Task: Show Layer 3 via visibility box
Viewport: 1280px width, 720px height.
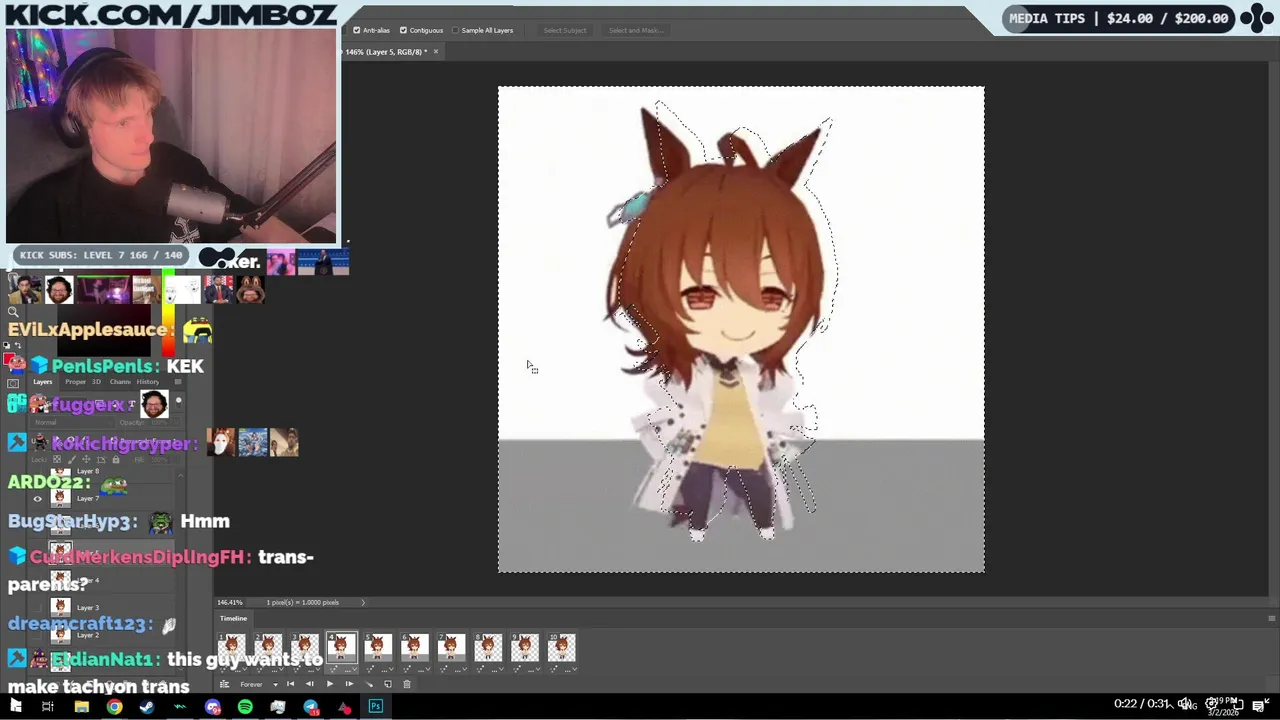Action: click(37, 607)
